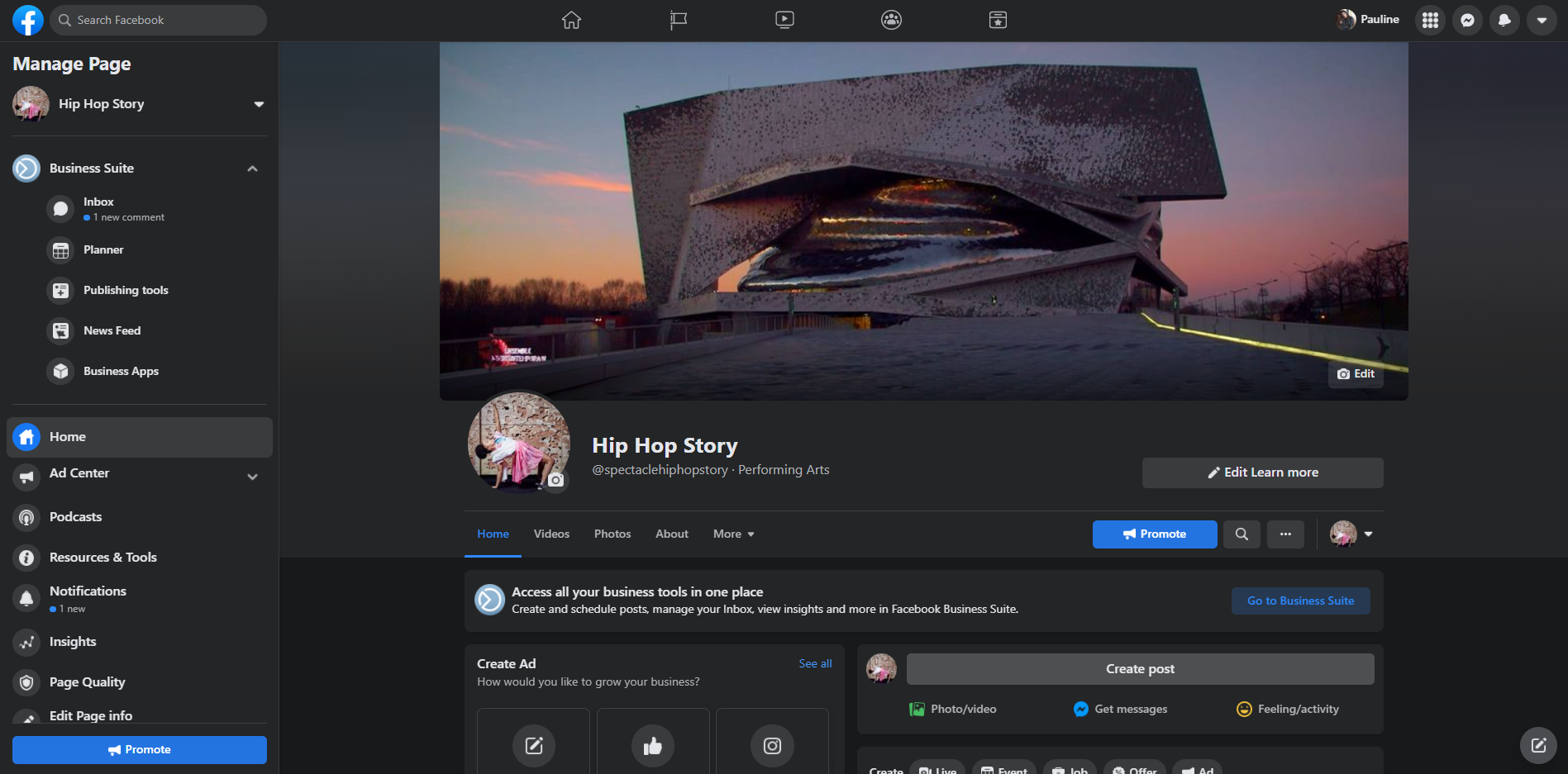Switch to the Photos tab
The width and height of the screenshot is (1568, 774).
click(x=612, y=534)
